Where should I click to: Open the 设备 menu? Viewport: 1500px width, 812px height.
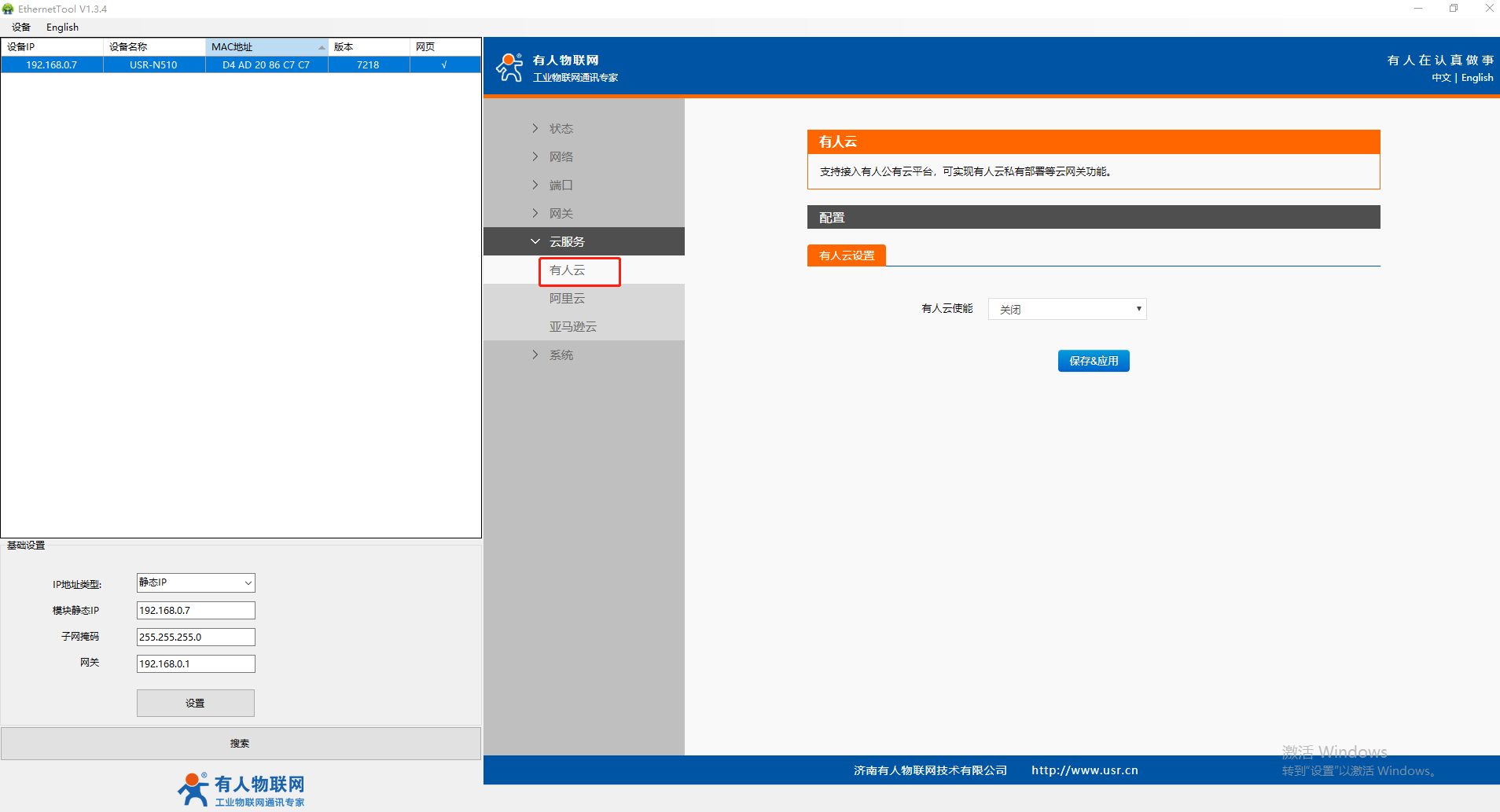(21, 28)
